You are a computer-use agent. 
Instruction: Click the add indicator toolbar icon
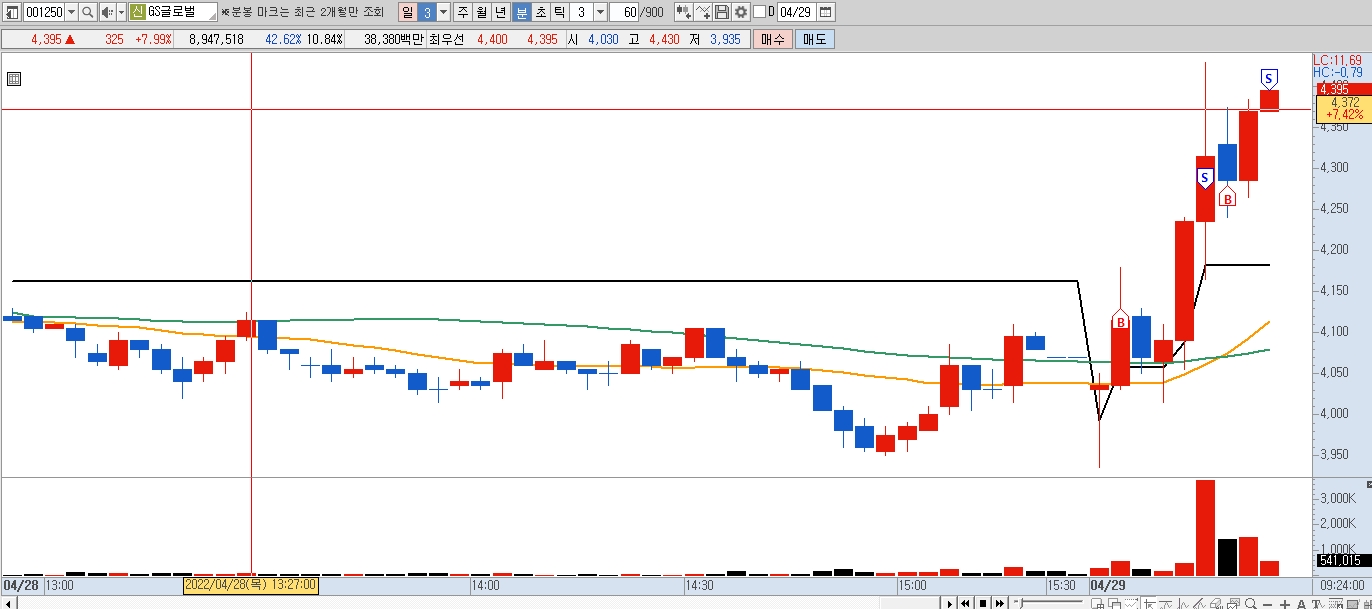684,12
